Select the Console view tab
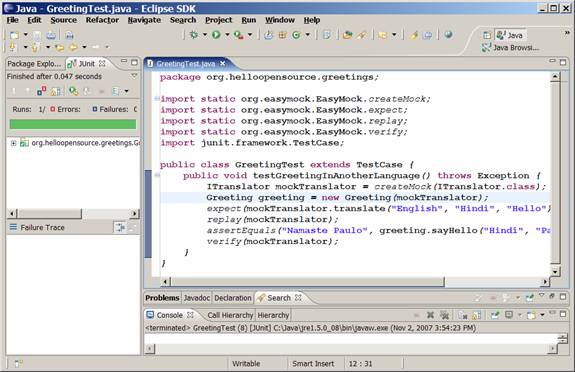The width and height of the screenshot is (575, 372). [170, 315]
